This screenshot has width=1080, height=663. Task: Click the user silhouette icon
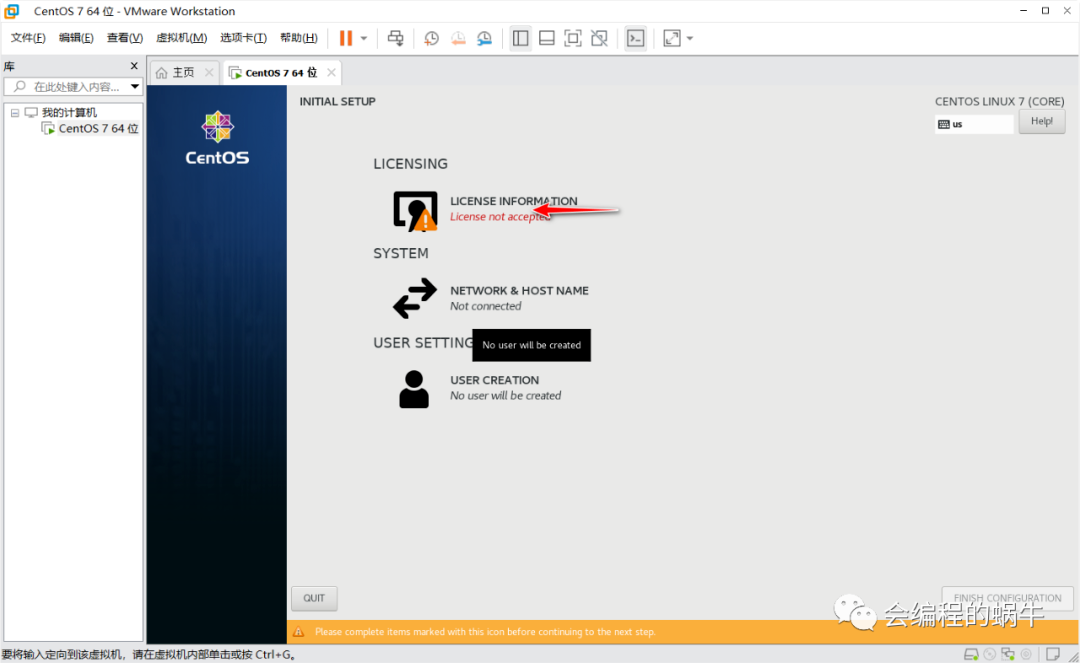tap(414, 389)
